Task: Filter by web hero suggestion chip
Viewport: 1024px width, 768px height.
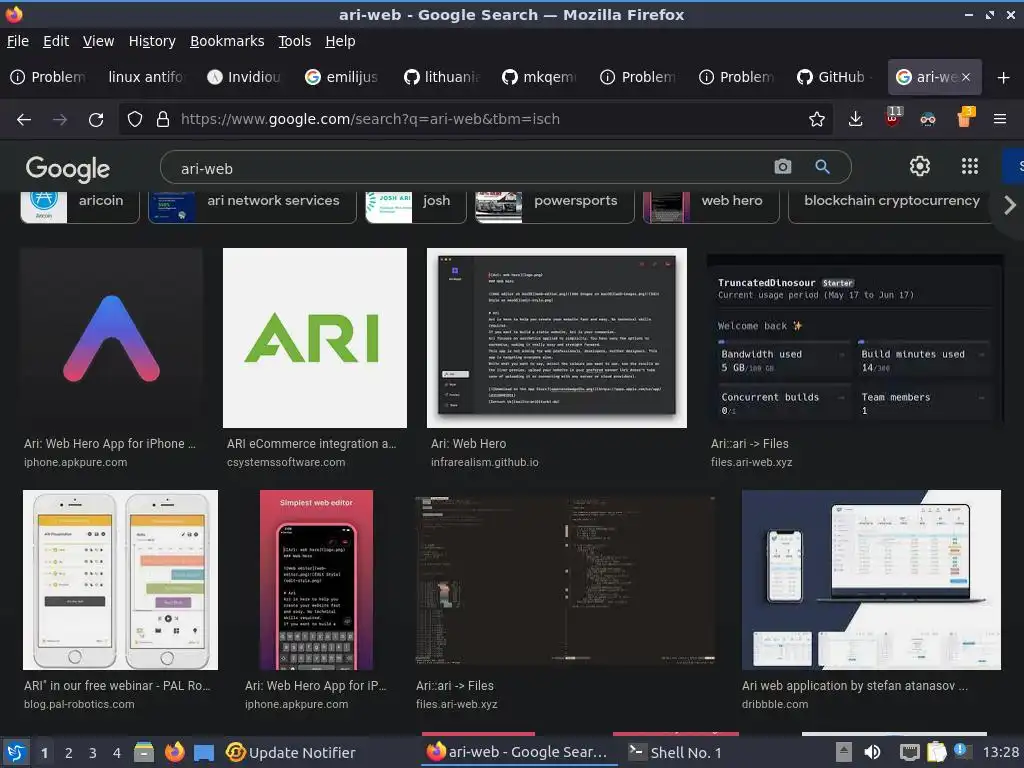Action: [711, 206]
